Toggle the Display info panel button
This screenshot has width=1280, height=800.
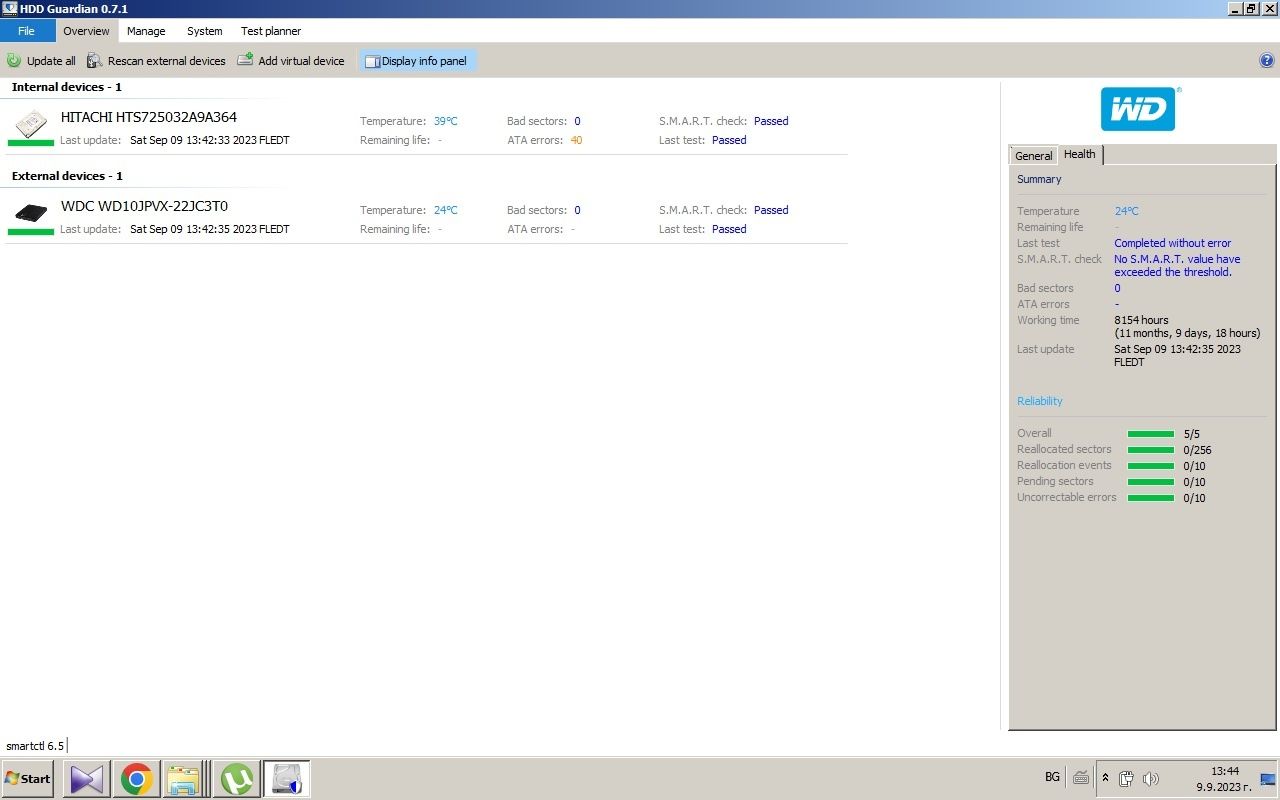(417, 61)
